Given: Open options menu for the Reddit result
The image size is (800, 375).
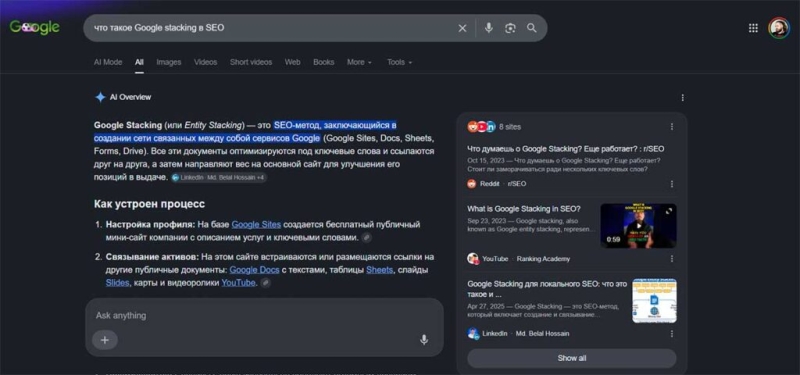Looking at the screenshot, I should (671, 184).
